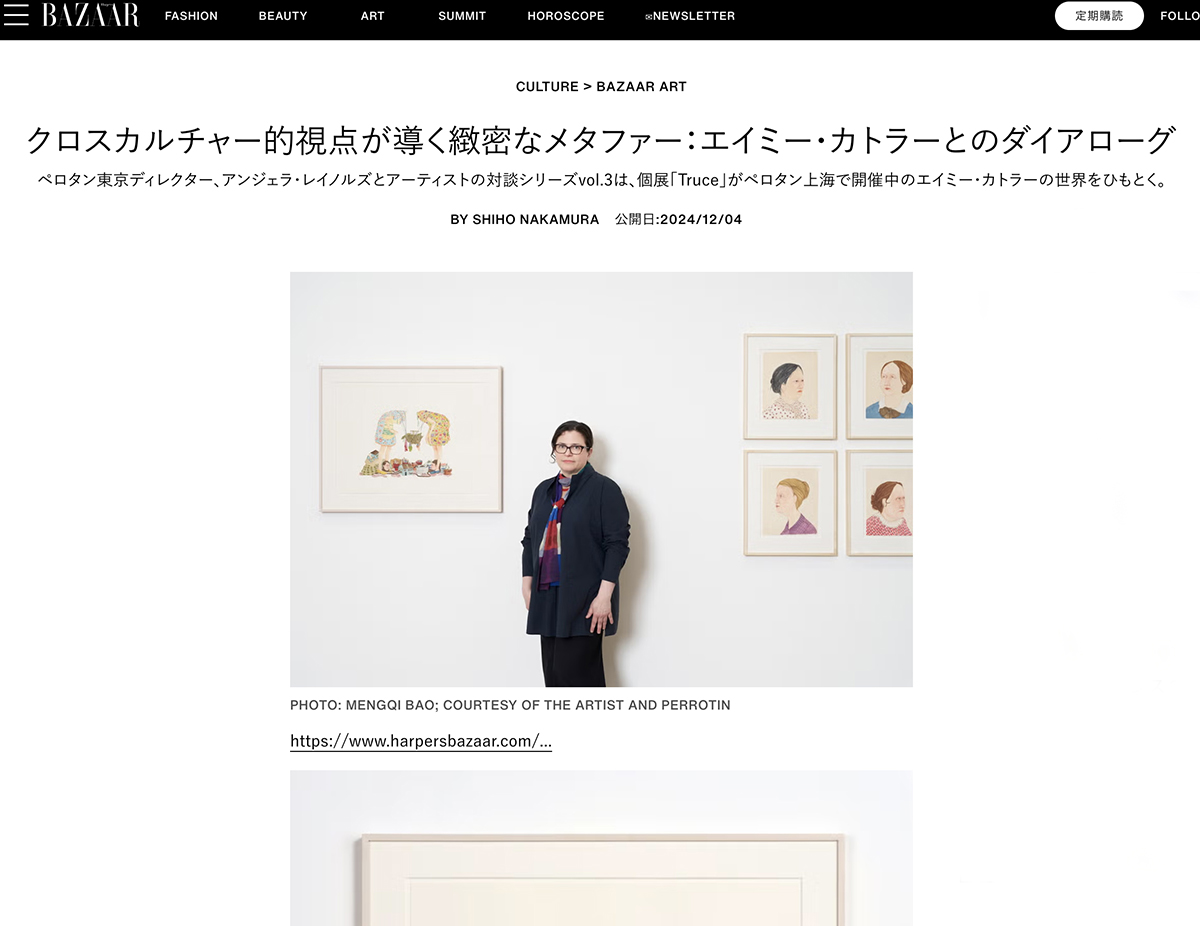The image size is (1200, 926).
Task: Click the FOLLOW link in header
Action: coord(1180,16)
